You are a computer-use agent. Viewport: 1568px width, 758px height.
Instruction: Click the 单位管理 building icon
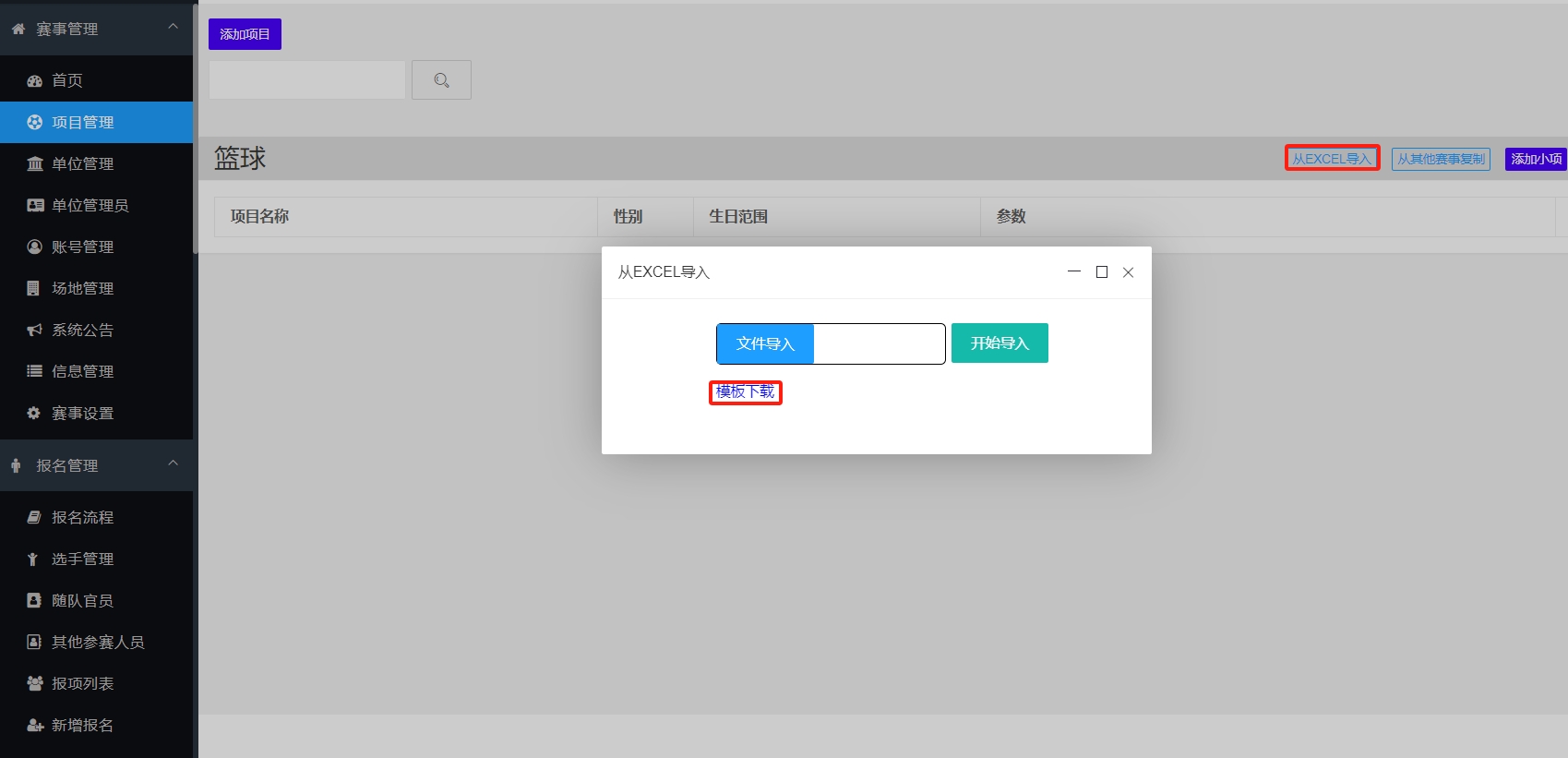(x=35, y=164)
